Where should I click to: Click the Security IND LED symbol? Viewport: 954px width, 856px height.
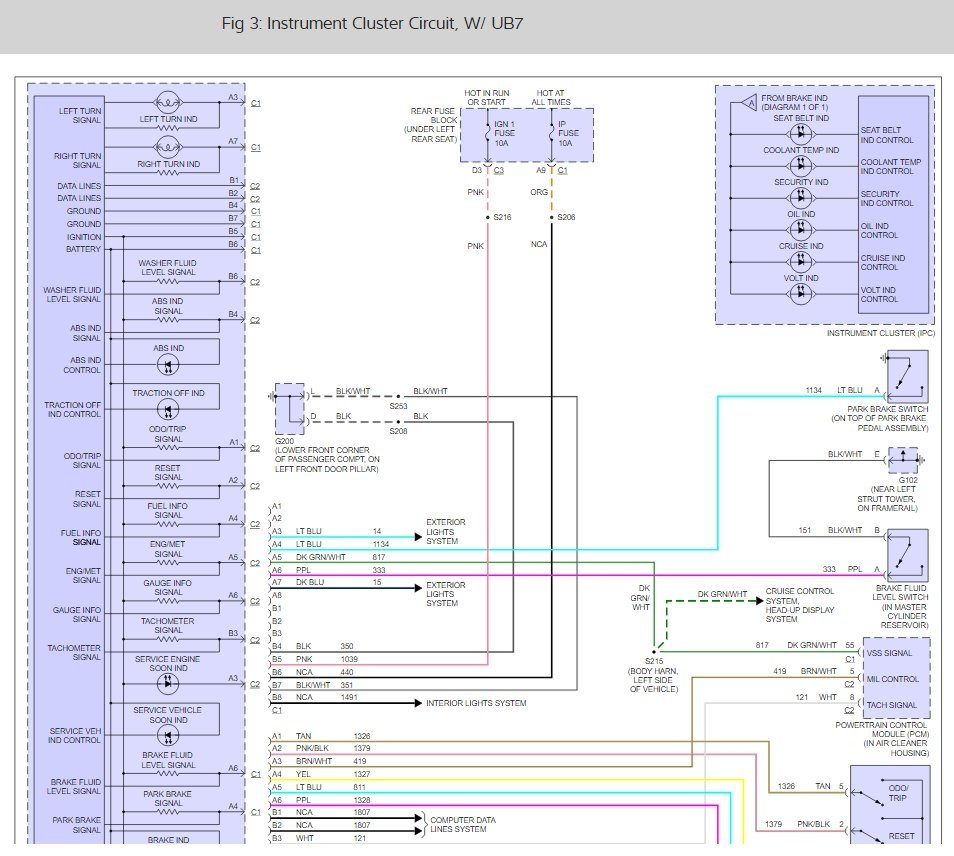pyautogui.click(x=801, y=197)
